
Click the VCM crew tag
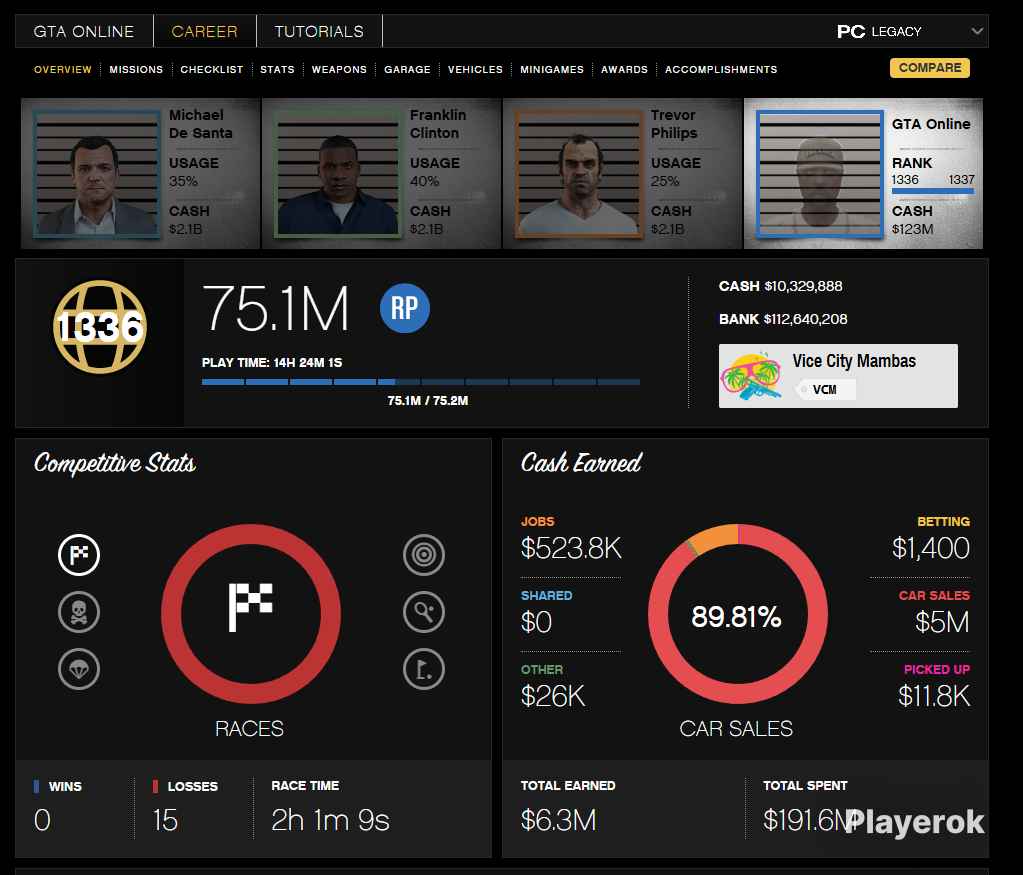(x=825, y=390)
